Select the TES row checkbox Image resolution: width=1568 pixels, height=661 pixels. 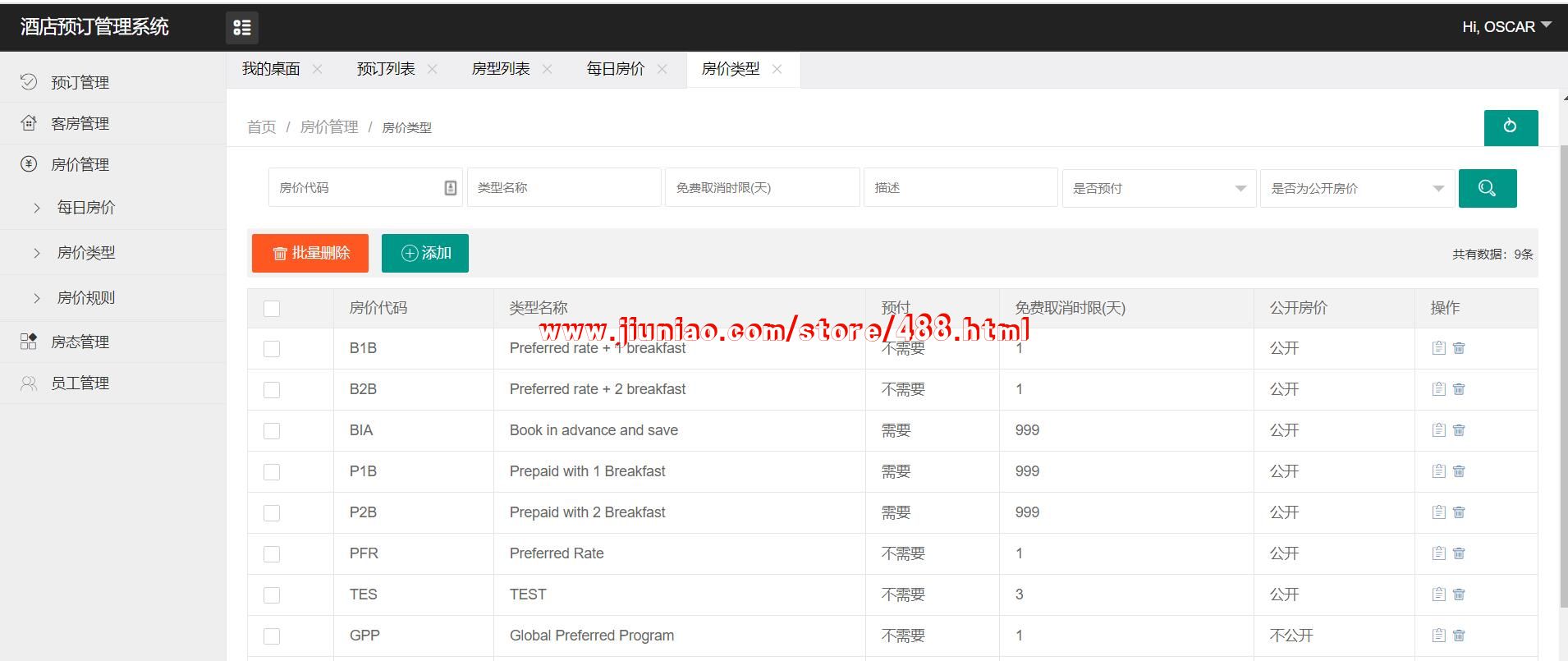pyautogui.click(x=272, y=595)
